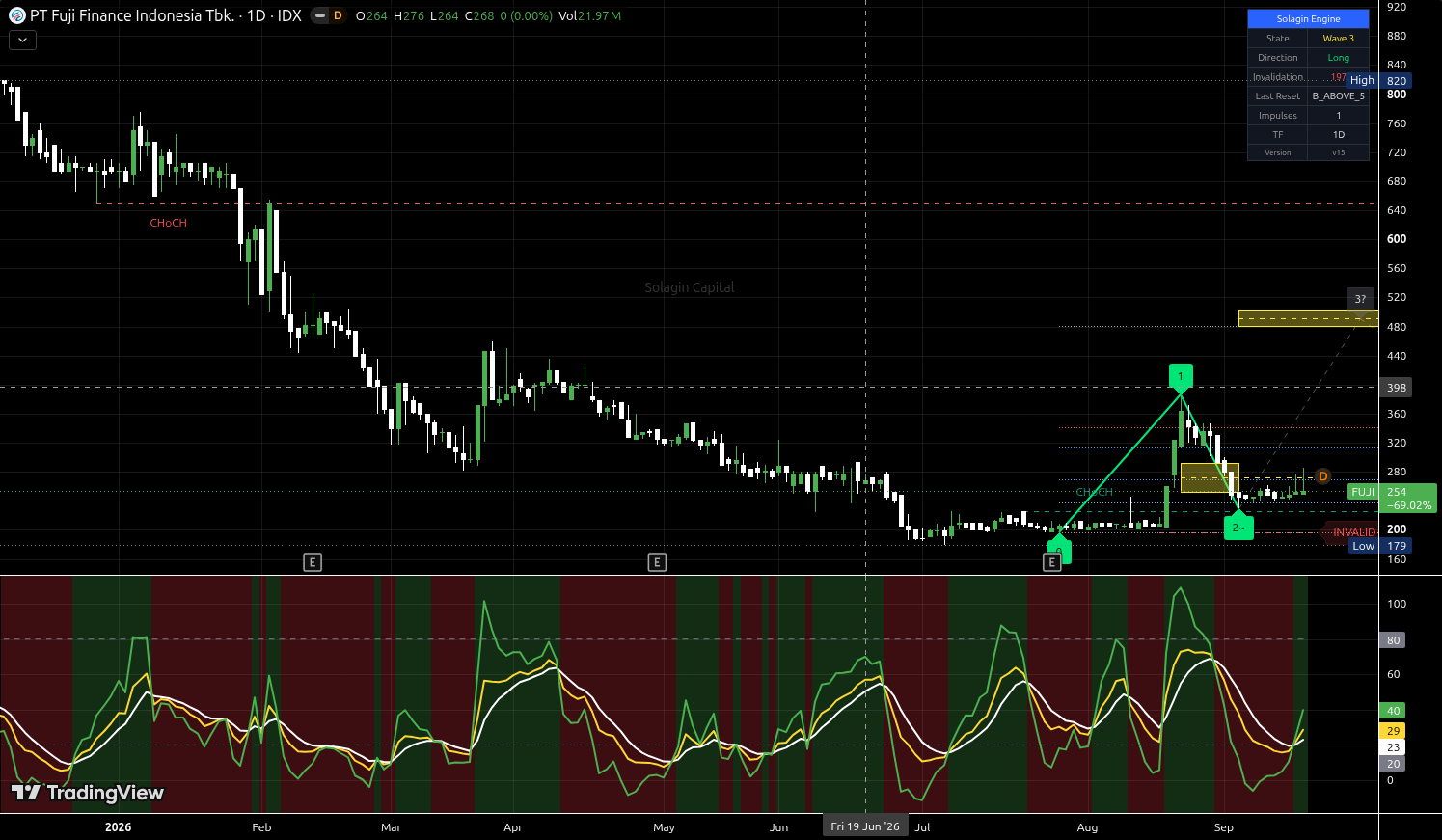Viewport: 1442px width, 840px height.
Task: Click the orange dividend D marker in September
Action: [1323, 476]
